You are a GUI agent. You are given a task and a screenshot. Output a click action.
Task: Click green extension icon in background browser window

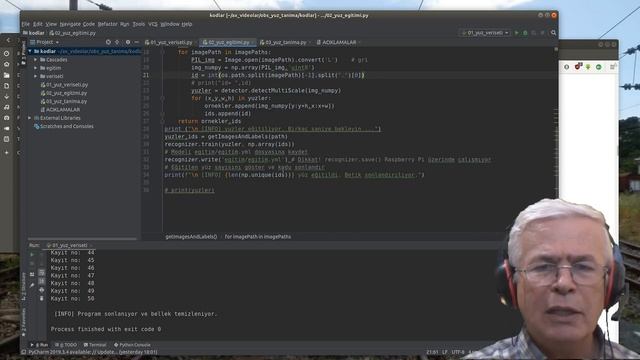pos(598,67)
